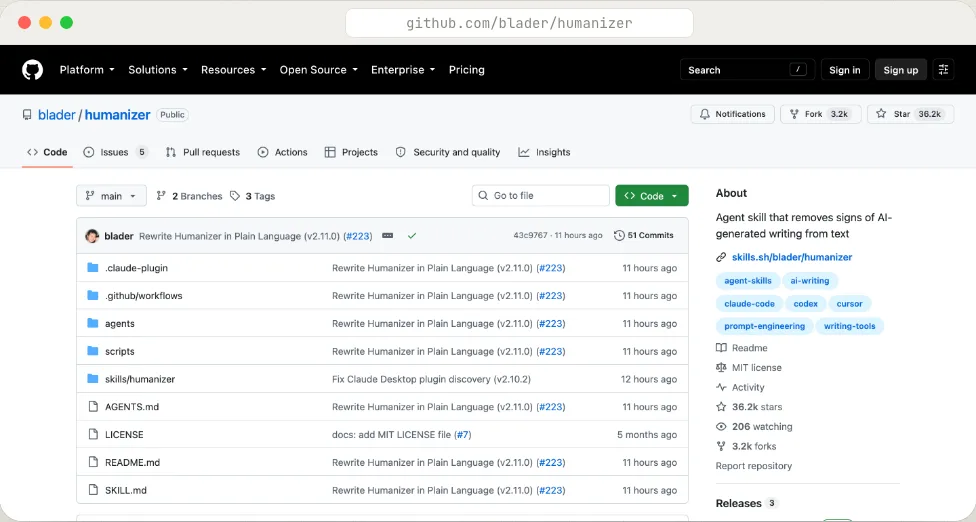Open the Releases heading link
The height and width of the screenshot is (522, 976).
(739, 503)
